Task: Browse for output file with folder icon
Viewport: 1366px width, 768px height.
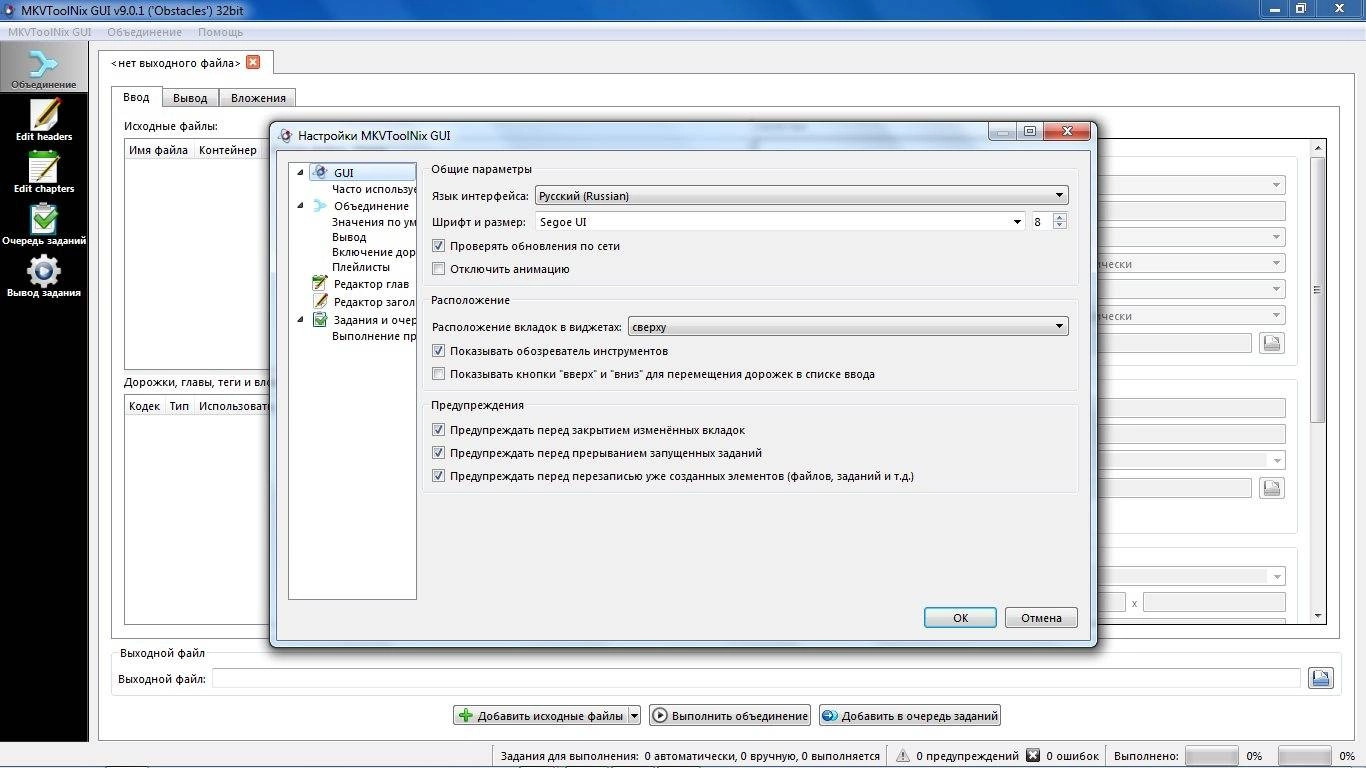Action: 1320,678
